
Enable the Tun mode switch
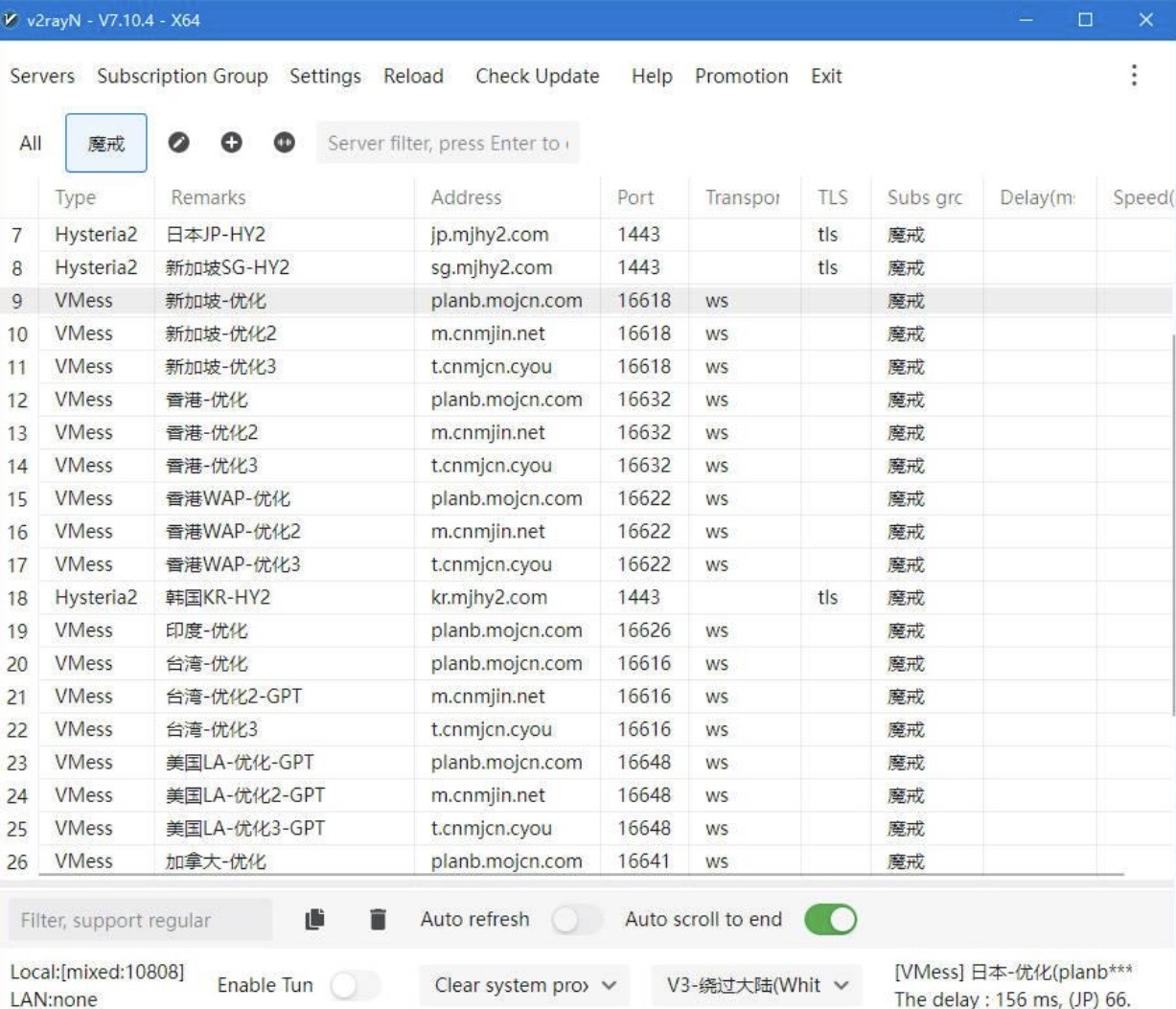click(x=356, y=985)
